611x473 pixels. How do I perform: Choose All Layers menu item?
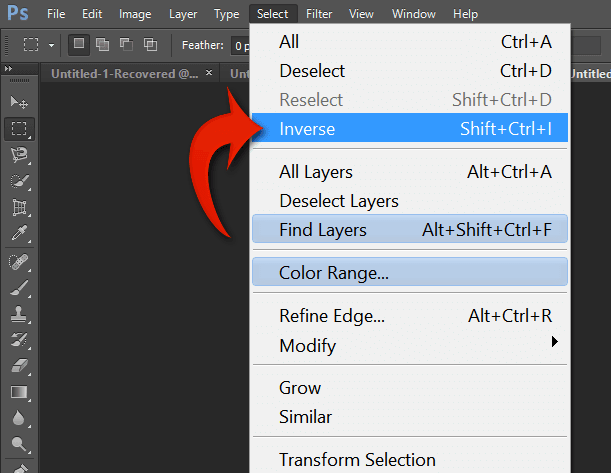pyautogui.click(x=410, y=172)
